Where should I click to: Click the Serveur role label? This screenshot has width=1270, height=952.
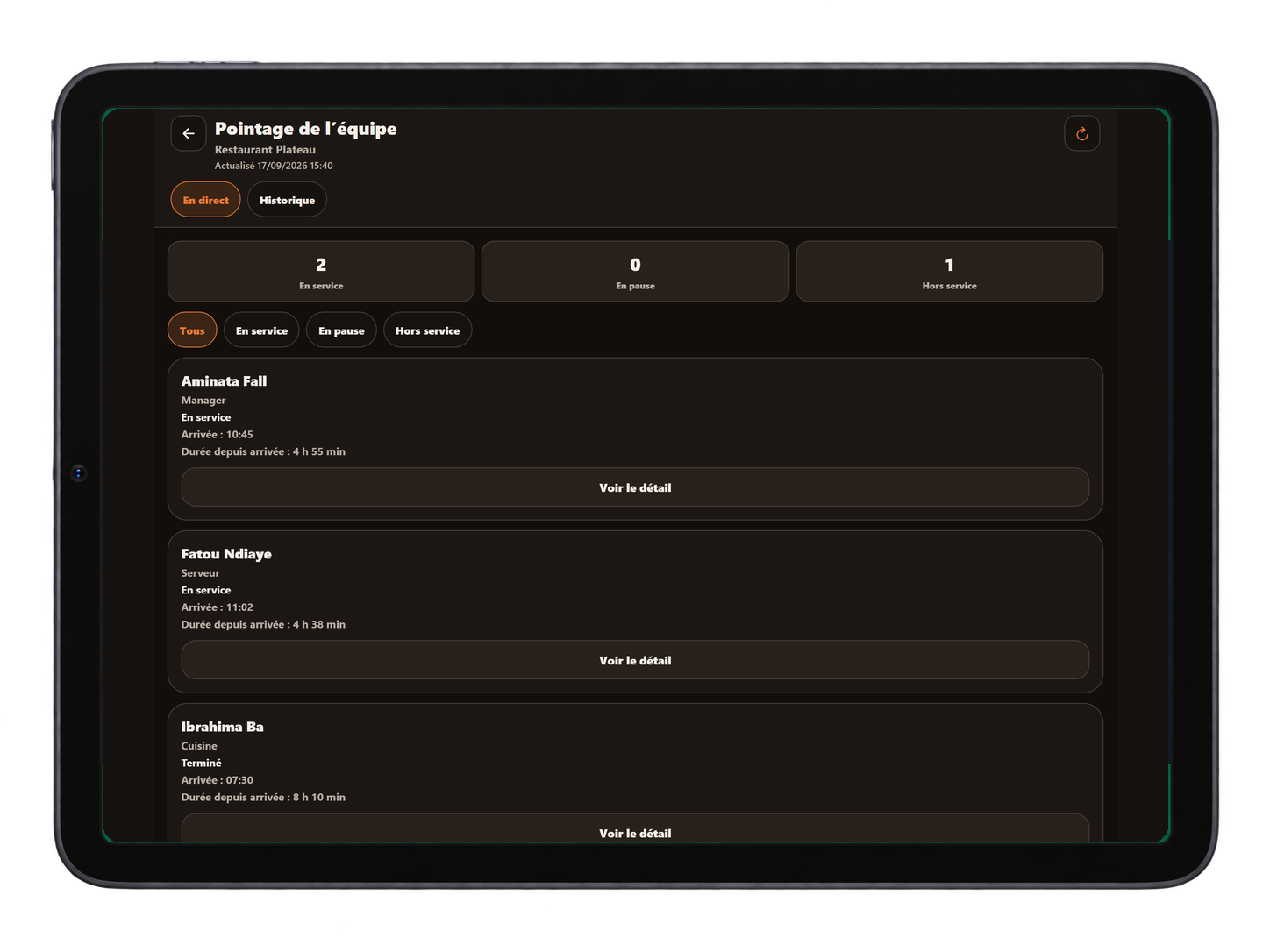[x=200, y=573]
